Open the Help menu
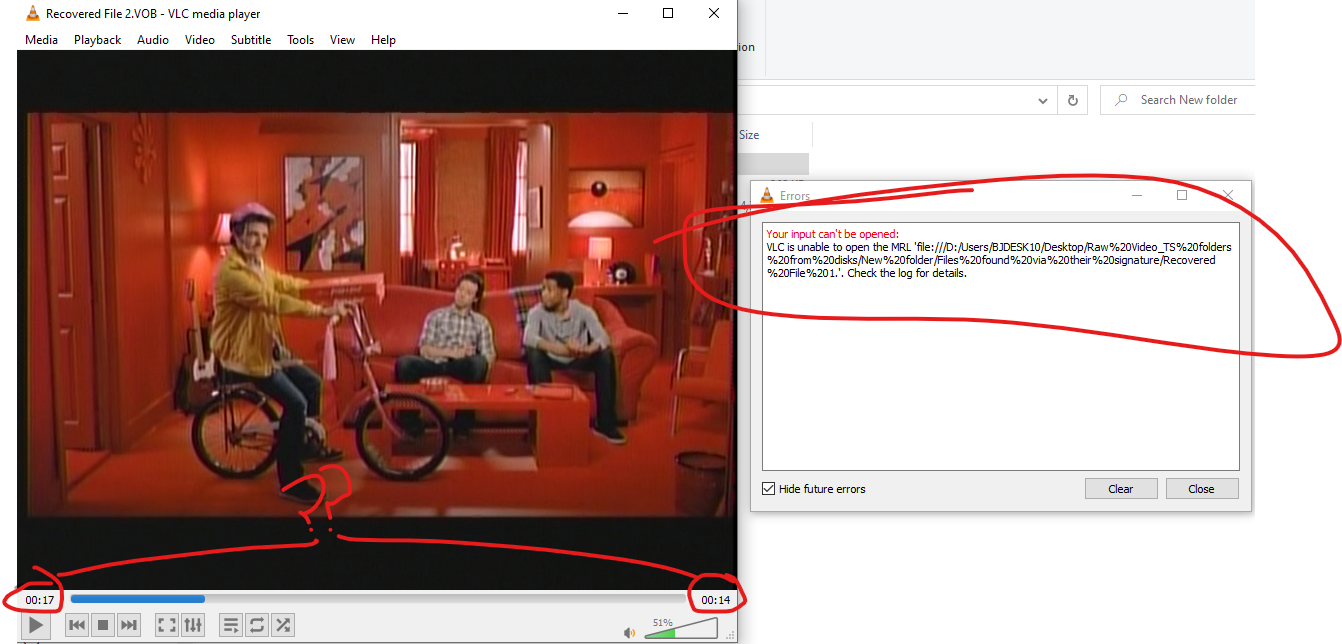Image resolution: width=1342 pixels, height=644 pixels. pos(383,40)
